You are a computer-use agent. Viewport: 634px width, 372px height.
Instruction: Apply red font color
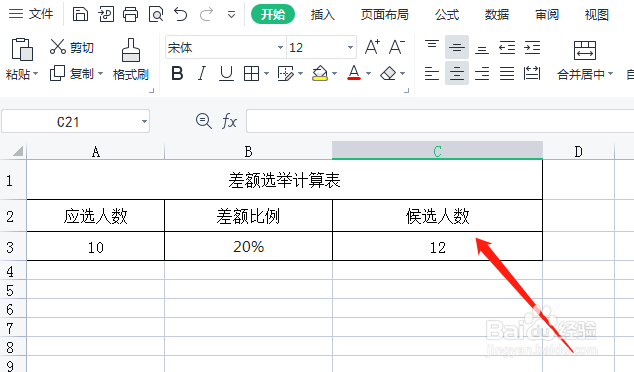pos(354,74)
